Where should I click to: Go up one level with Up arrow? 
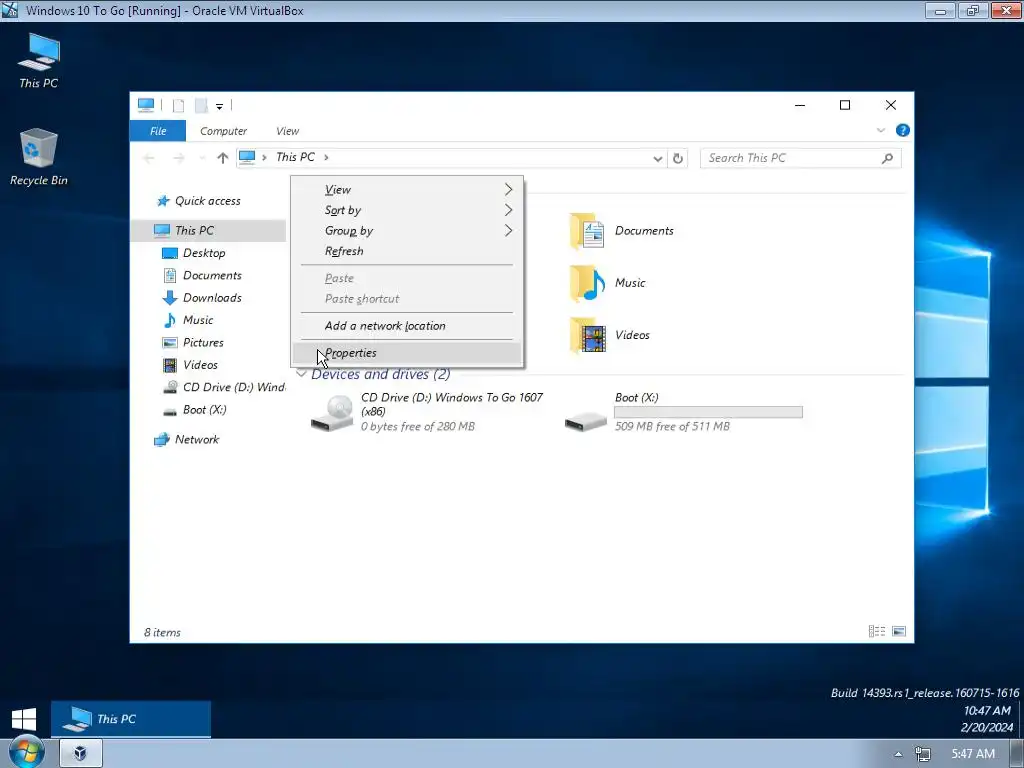pyautogui.click(x=223, y=157)
